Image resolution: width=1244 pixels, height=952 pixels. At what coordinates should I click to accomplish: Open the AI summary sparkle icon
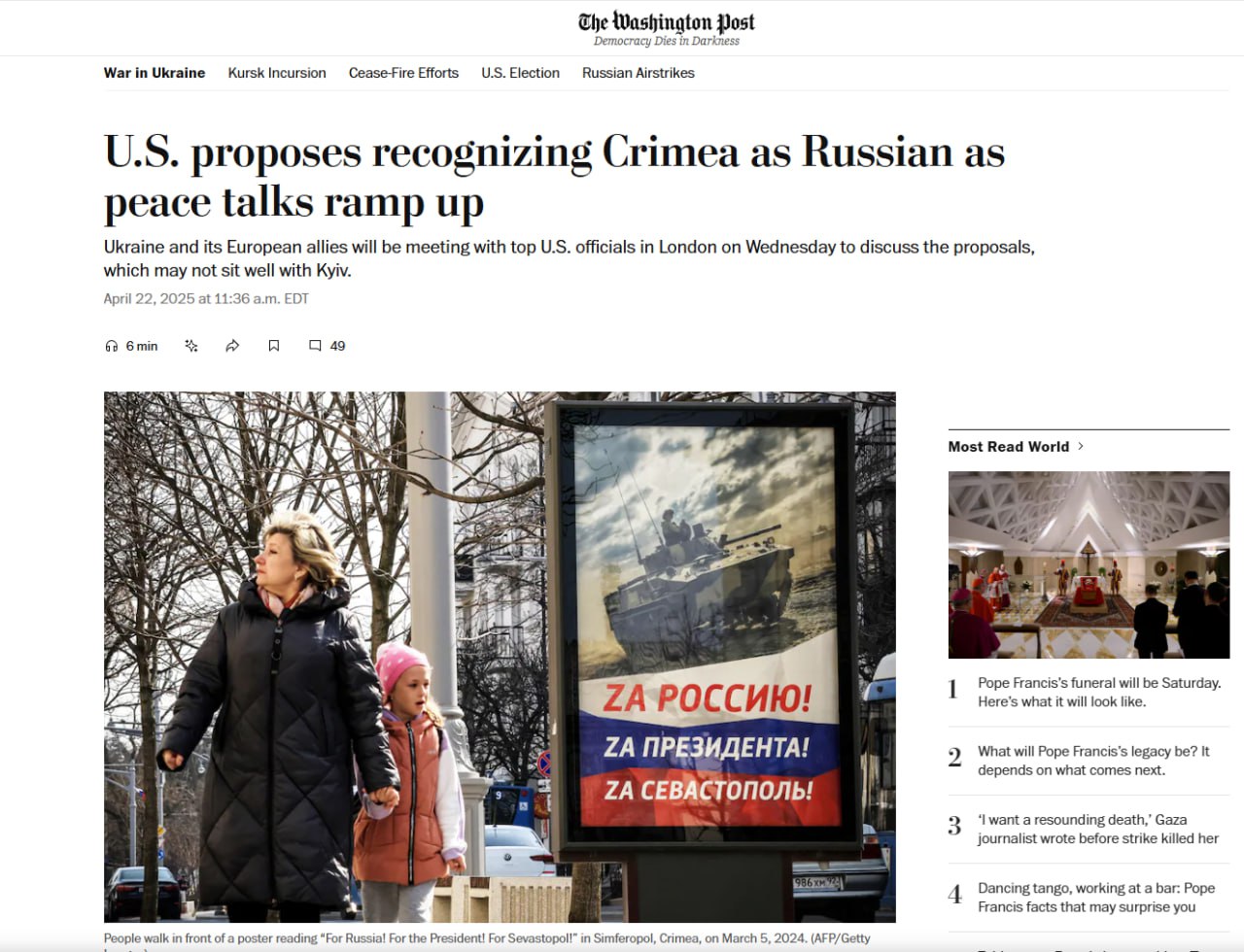(191, 346)
